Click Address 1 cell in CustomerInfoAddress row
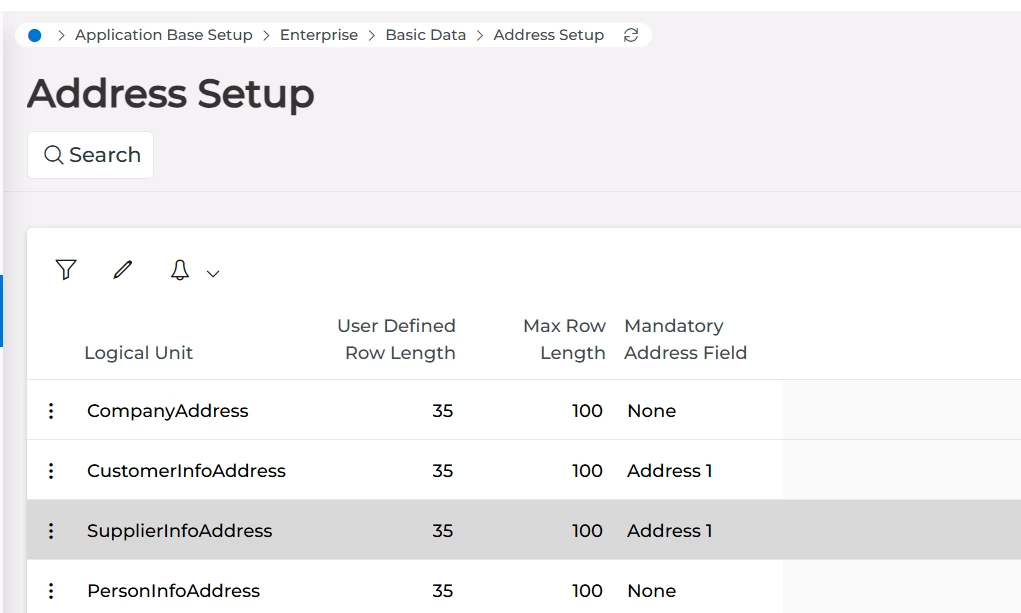Image resolution: width=1021 pixels, height=613 pixels. coord(670,471)
